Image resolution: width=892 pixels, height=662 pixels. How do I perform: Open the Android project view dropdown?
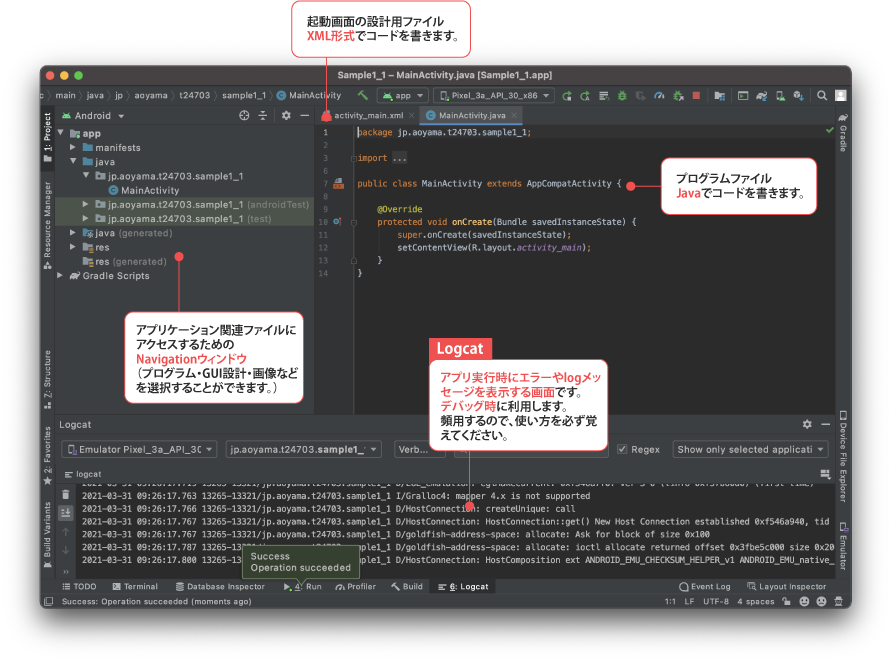point(93,115)
